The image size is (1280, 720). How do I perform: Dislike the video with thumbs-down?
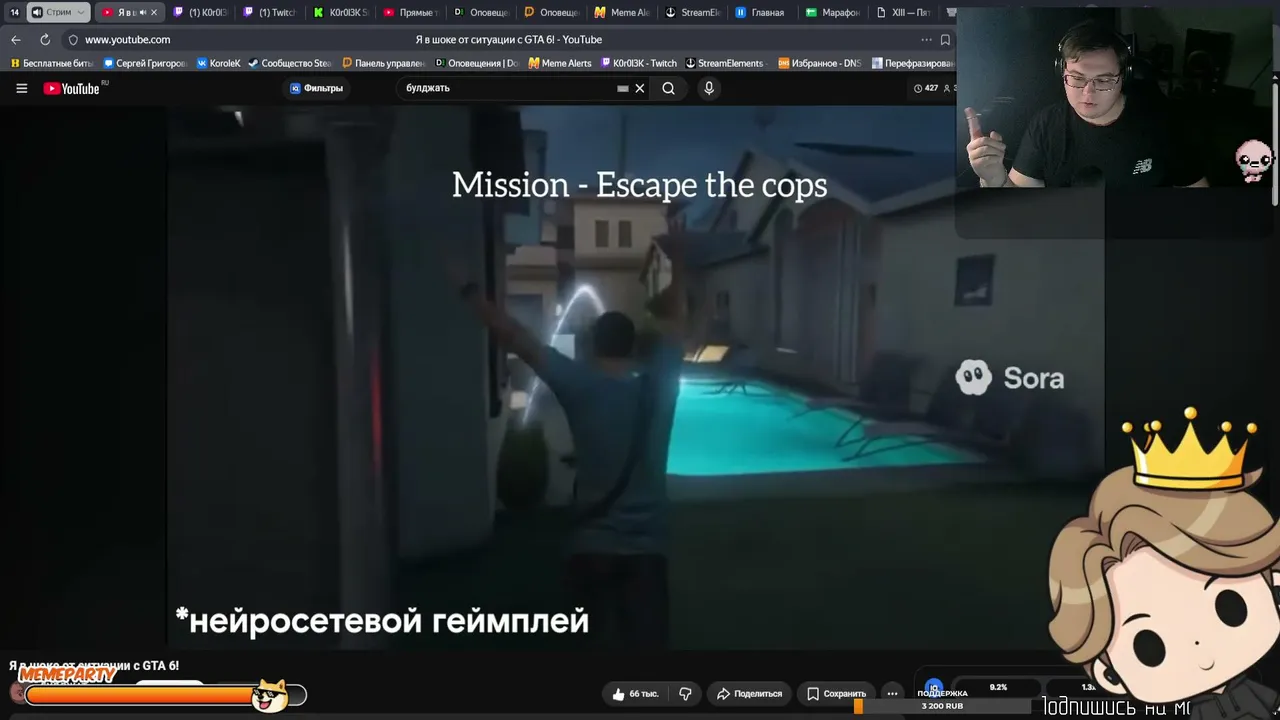685,693
